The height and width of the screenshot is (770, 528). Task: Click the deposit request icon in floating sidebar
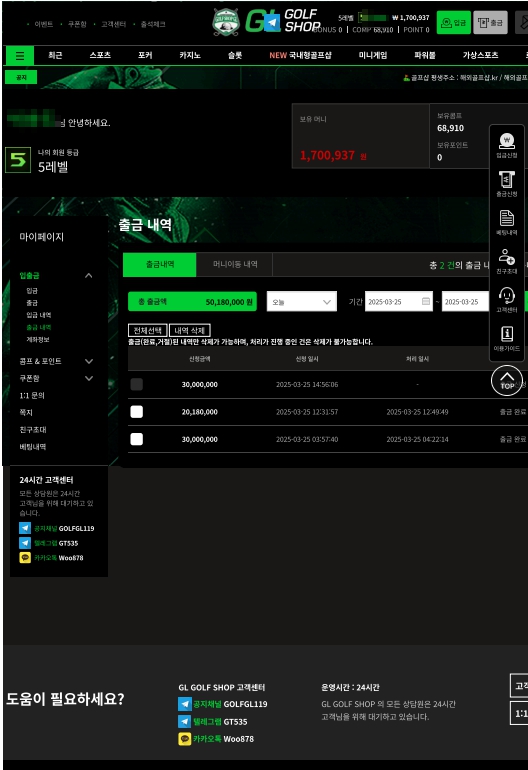tap(506, 145)
